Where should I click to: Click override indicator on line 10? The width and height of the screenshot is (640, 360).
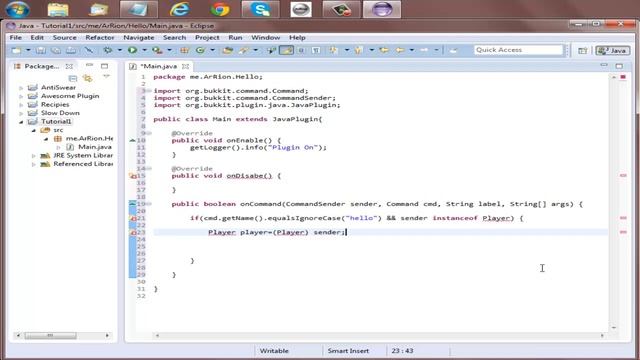click(132, 140)
